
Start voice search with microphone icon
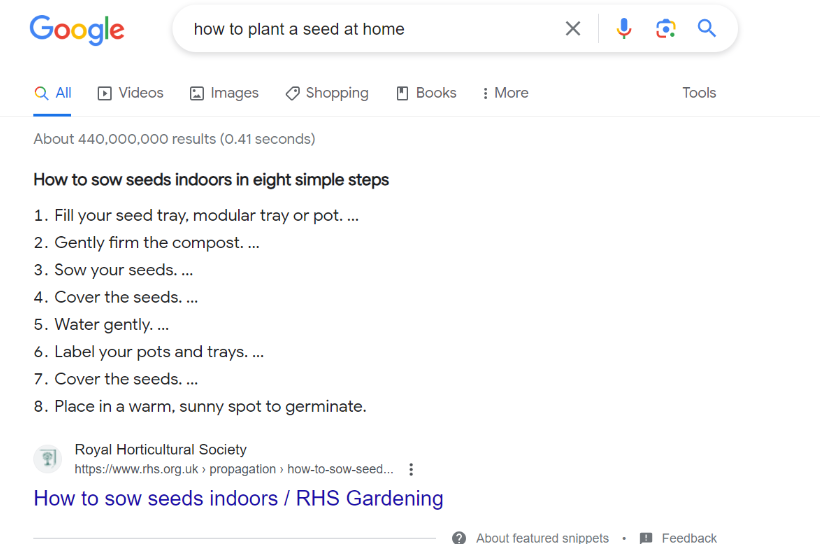coord(624,29)
